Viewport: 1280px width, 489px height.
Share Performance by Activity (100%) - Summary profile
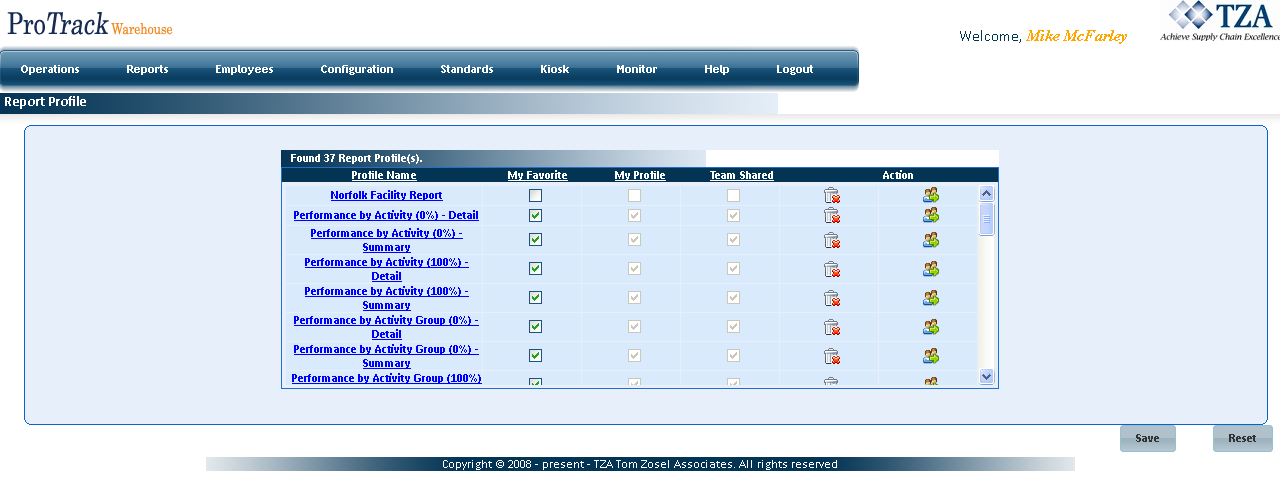(x=931, y=298)
